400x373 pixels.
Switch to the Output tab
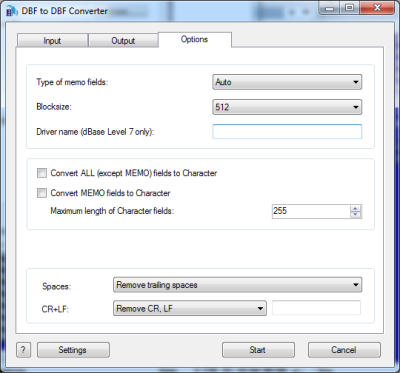click(123, 41)
